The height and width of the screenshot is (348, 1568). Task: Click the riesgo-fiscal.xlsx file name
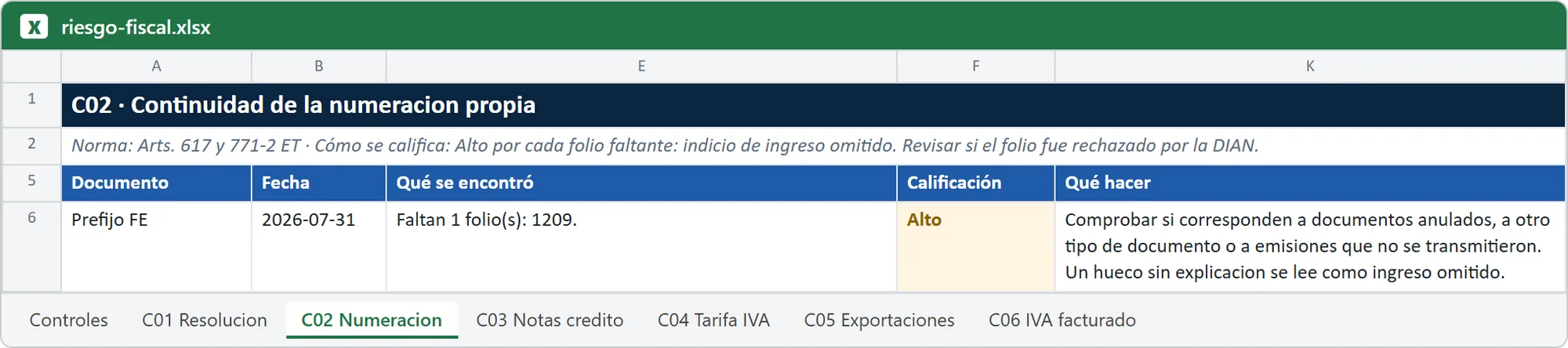click(x=136, y=27)
